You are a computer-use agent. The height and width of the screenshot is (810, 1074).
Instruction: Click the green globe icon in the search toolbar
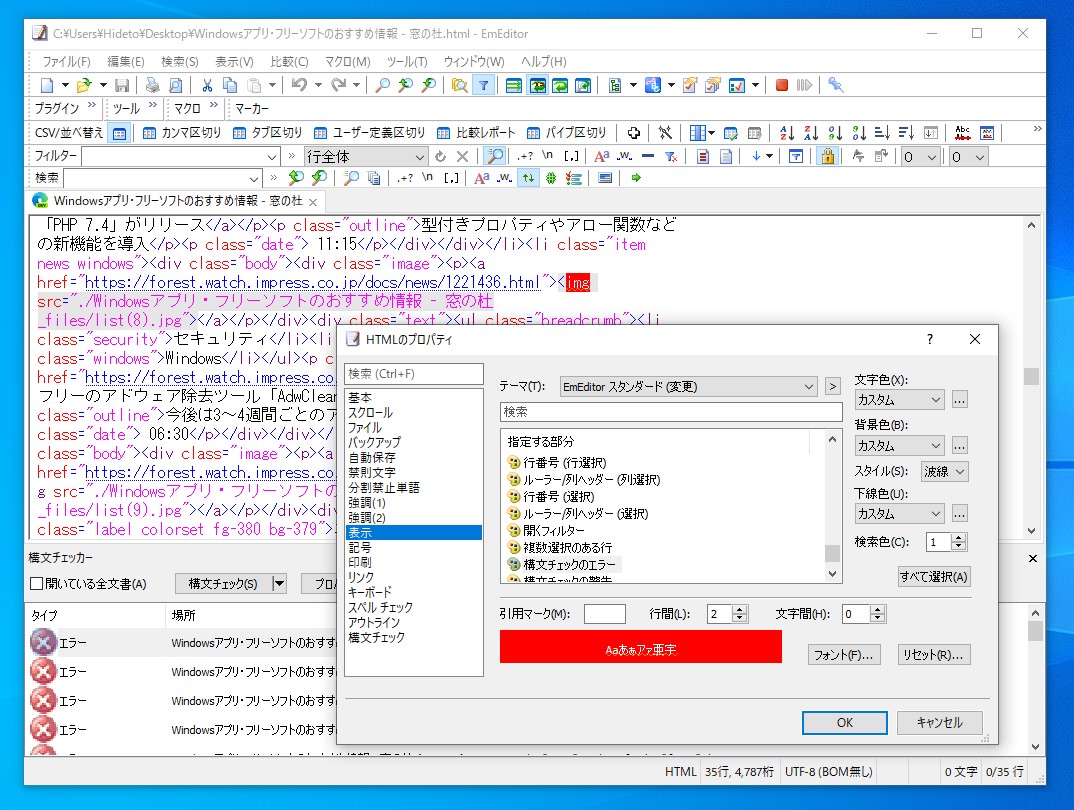pyautogui.click(x=551, y=178)
